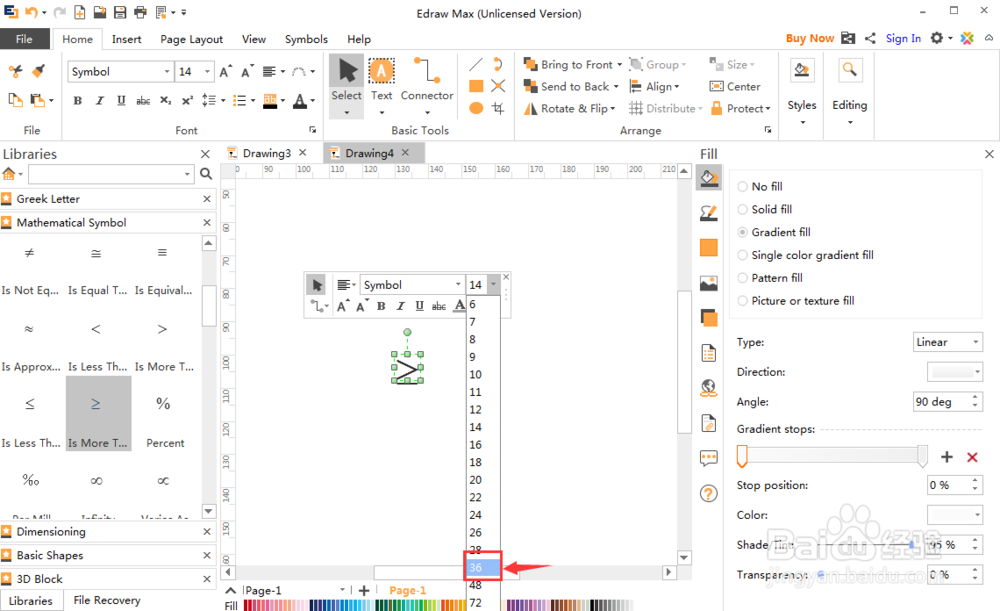Open the gradient Type Linear dropdown
The image size is (1000, 611).
pos(948,342)
